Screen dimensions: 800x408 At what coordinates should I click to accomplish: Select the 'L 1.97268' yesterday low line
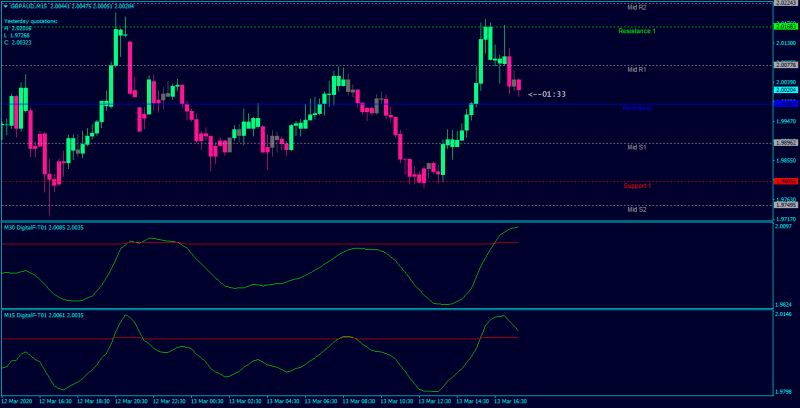[18, 36]
